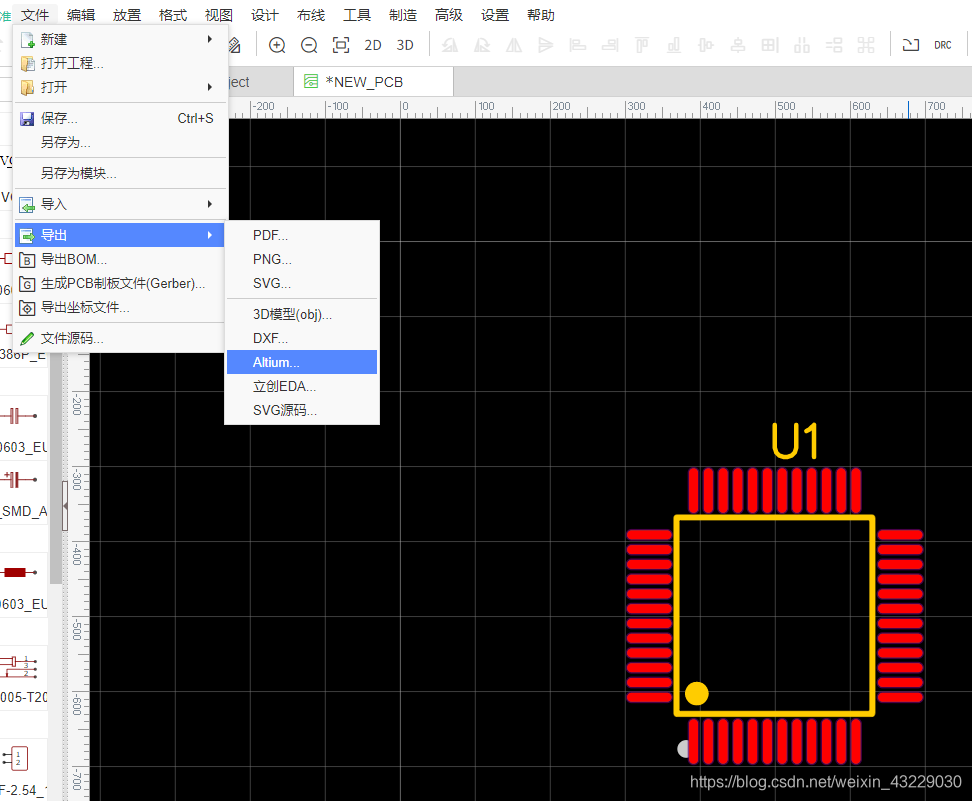This screenshot has height=801, width=972.
Task: Open the 制造 menu
Action: coord(403,15)
